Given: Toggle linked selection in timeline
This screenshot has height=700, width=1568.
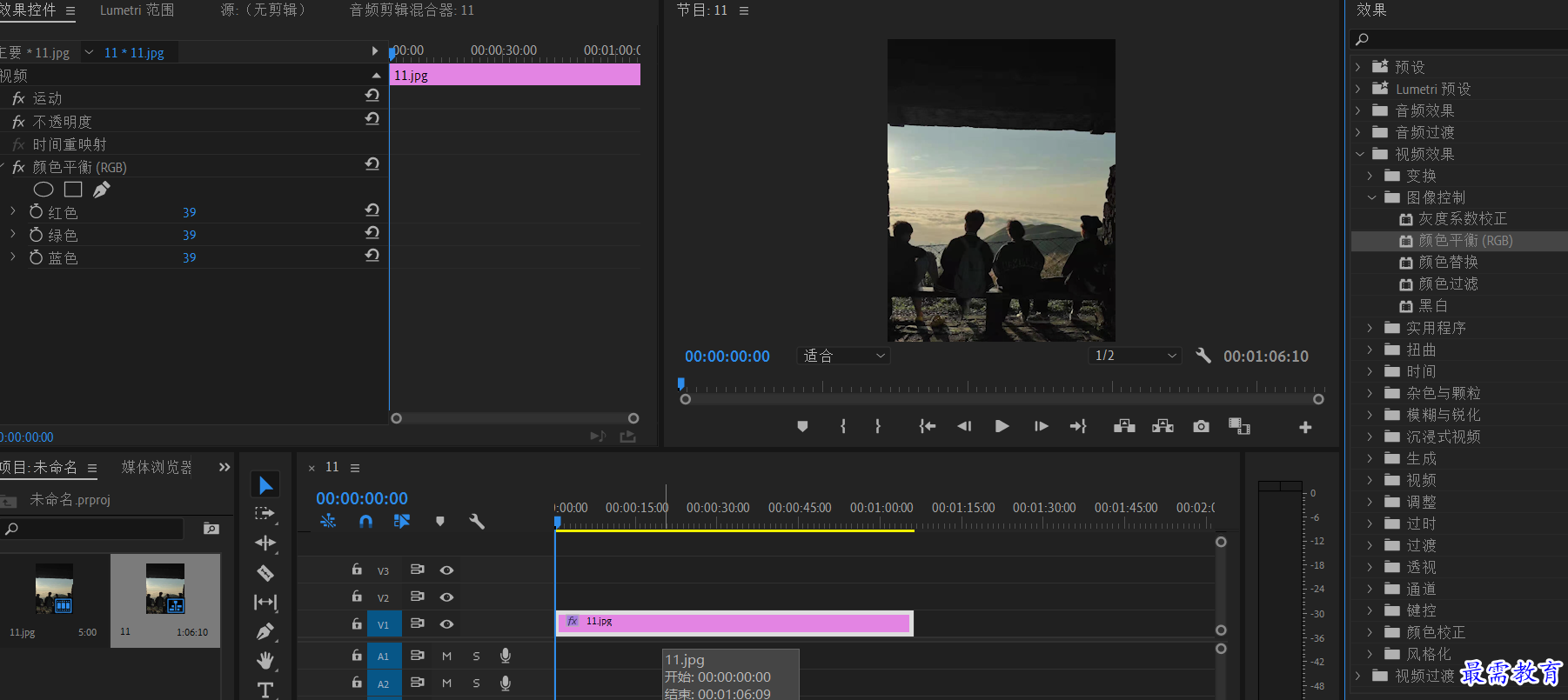Looking at the screenshot, I should tap(402, 522).
